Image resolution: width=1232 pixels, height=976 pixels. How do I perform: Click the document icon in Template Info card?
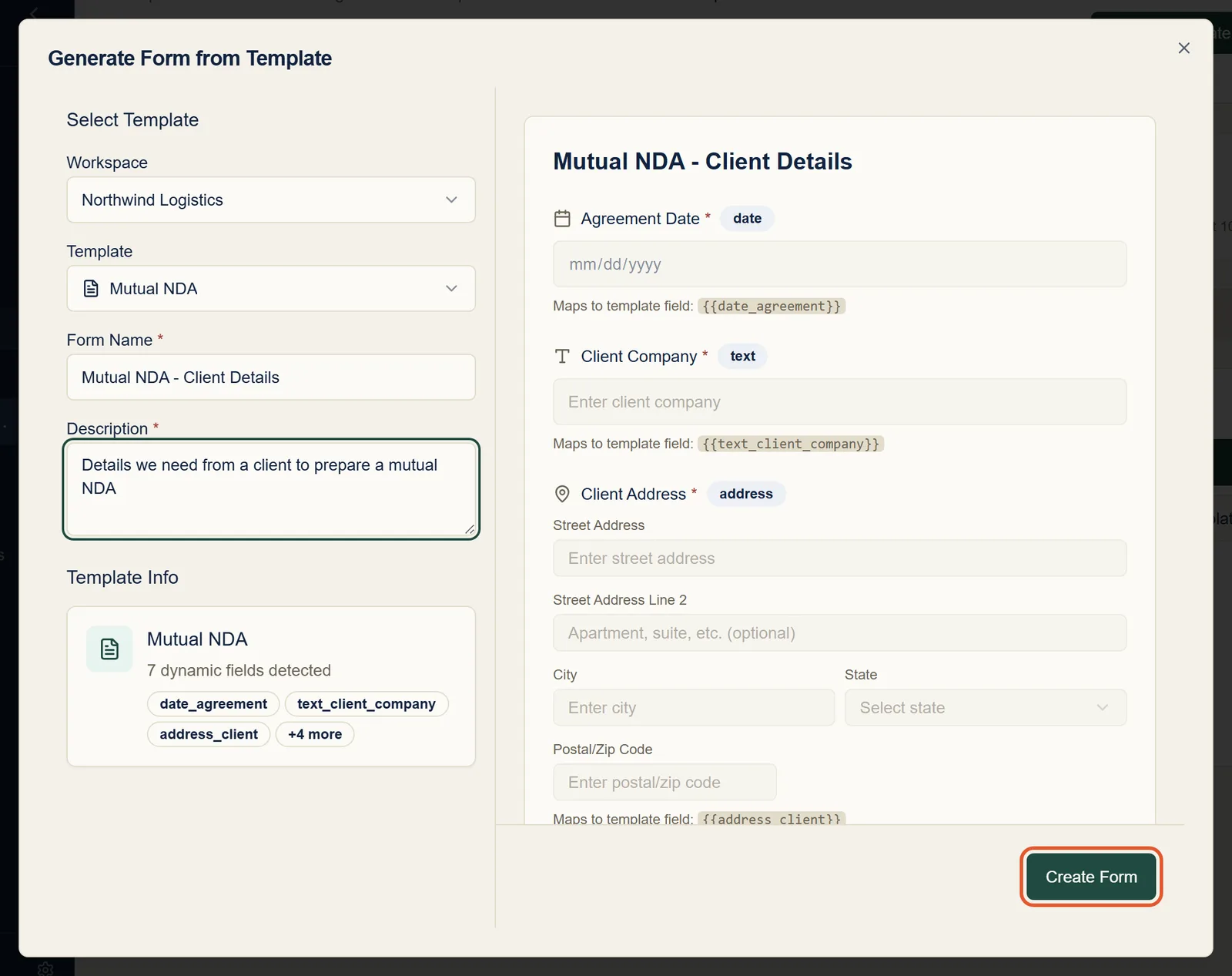pyautogui.click(x=109, y=649)
